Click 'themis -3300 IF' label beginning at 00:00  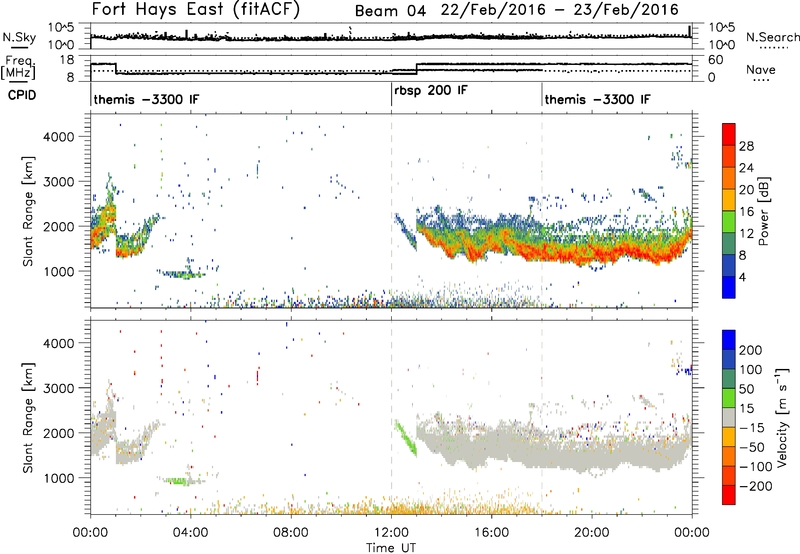pos(146,99)
